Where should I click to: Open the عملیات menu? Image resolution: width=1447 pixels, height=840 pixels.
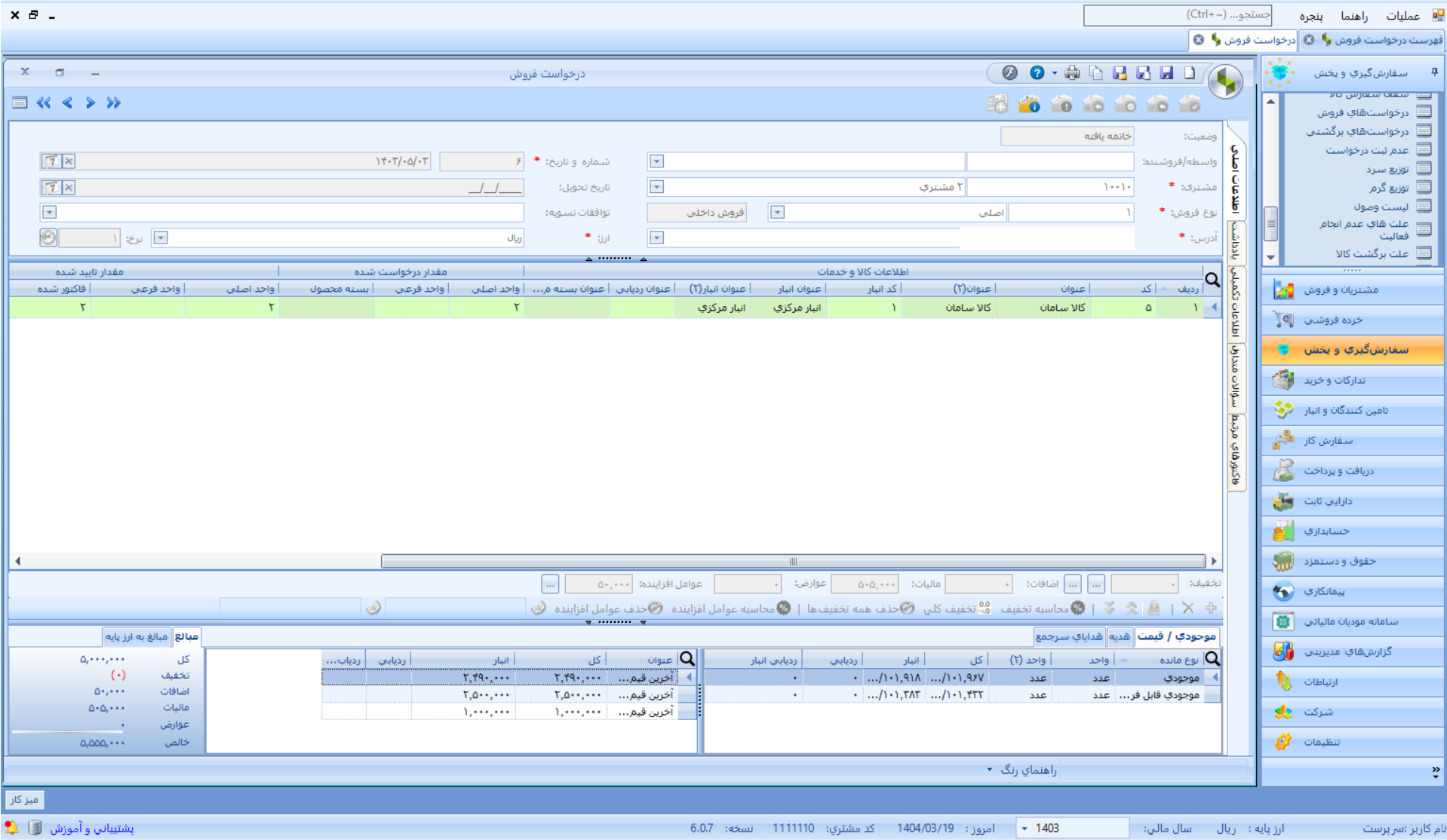click(x=1402, y=16)
